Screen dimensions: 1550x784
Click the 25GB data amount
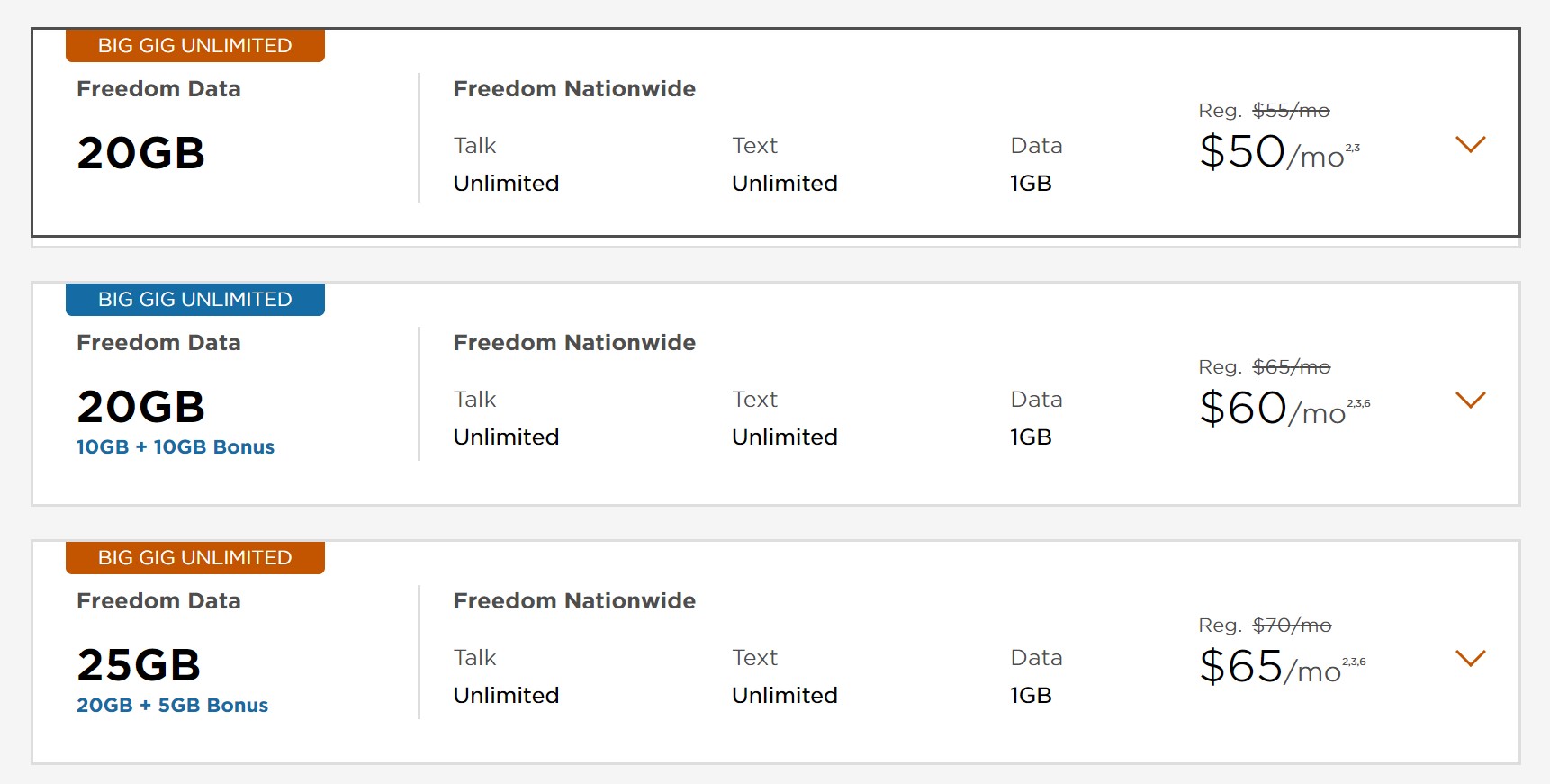click(140, 666)
